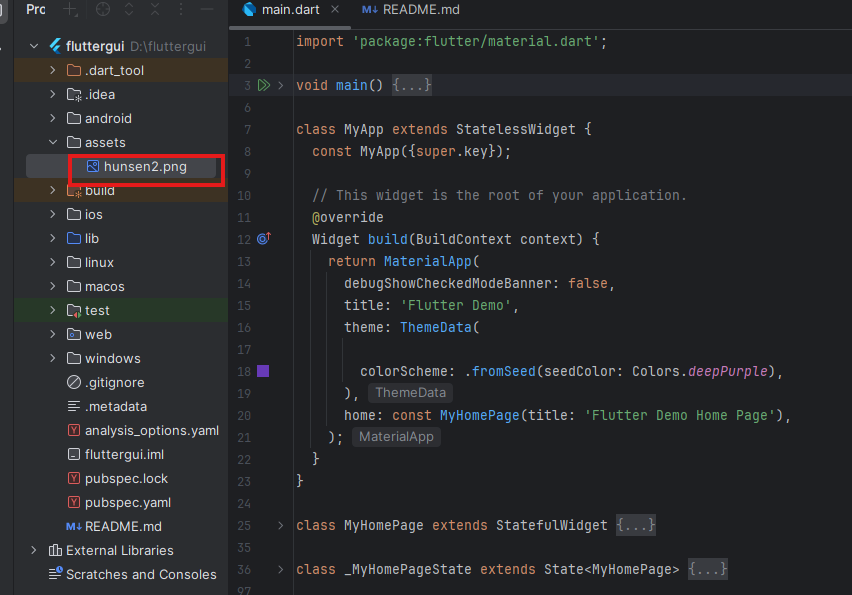Unfold the MyHomePage class code block
The width and height of the screenshot is (852, 595).
(x=280, y=525)
